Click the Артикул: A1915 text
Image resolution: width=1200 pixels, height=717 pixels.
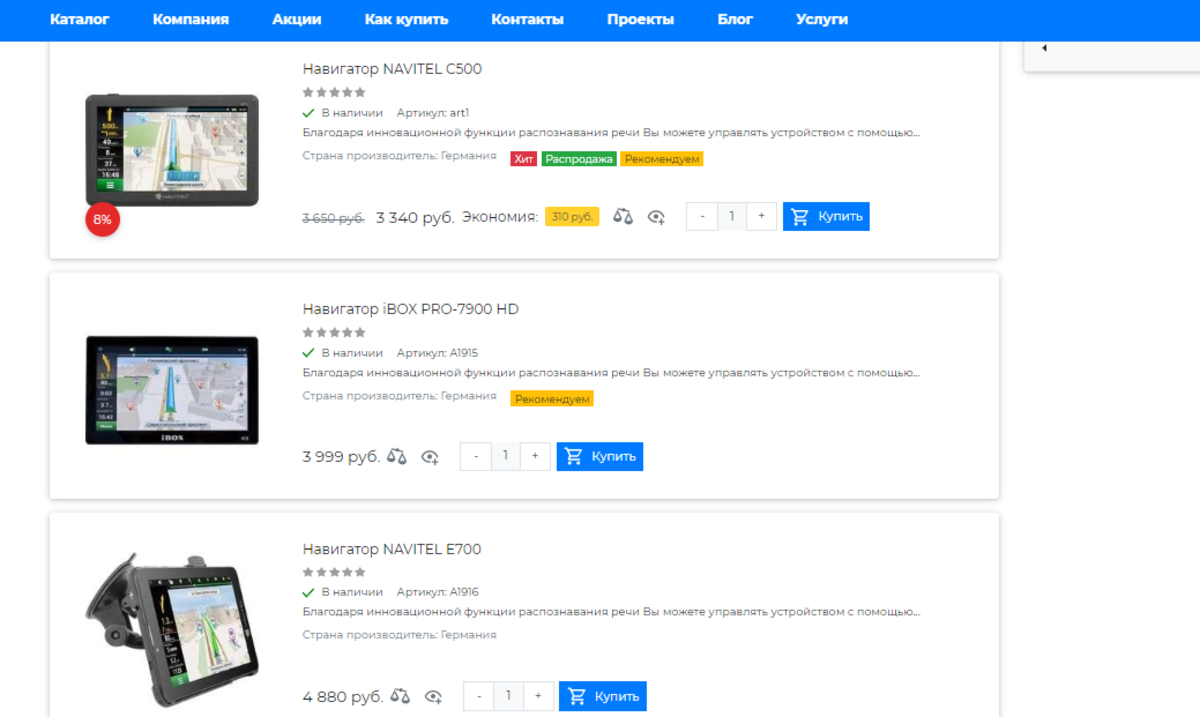click(x=438, y=353)
